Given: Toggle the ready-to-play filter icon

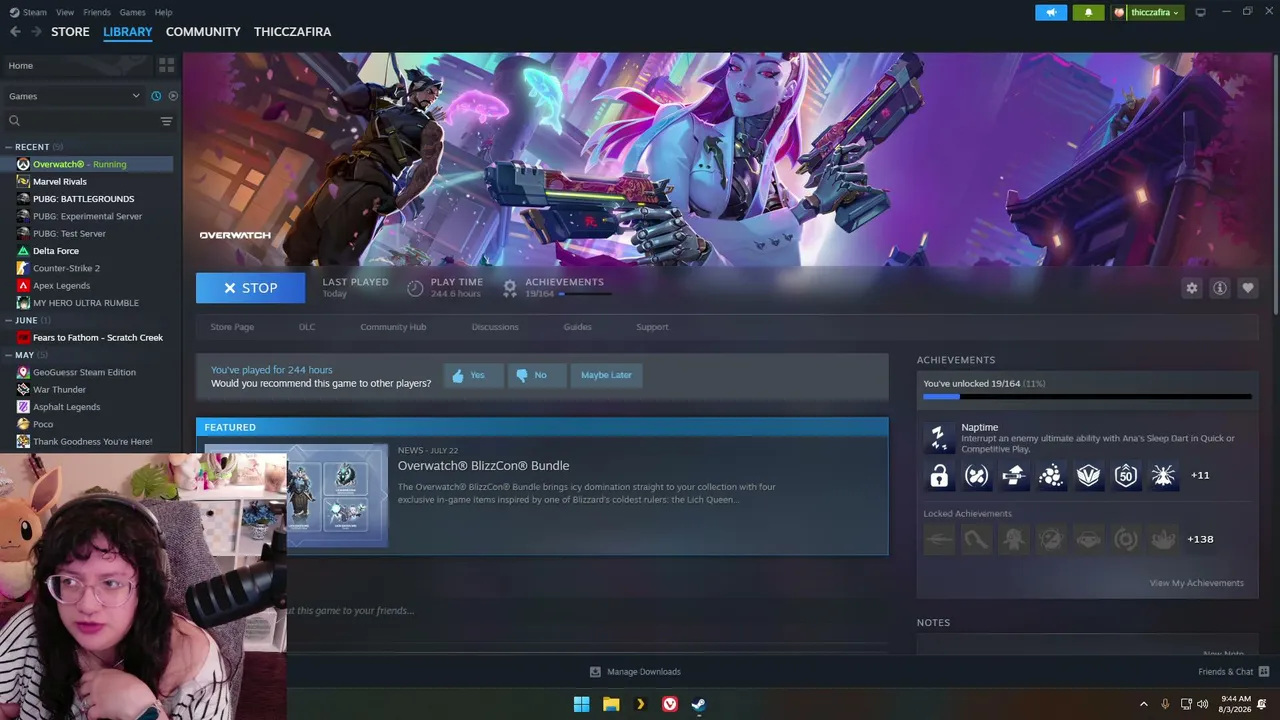Looking at the screenshot, I should click(173, 96).
